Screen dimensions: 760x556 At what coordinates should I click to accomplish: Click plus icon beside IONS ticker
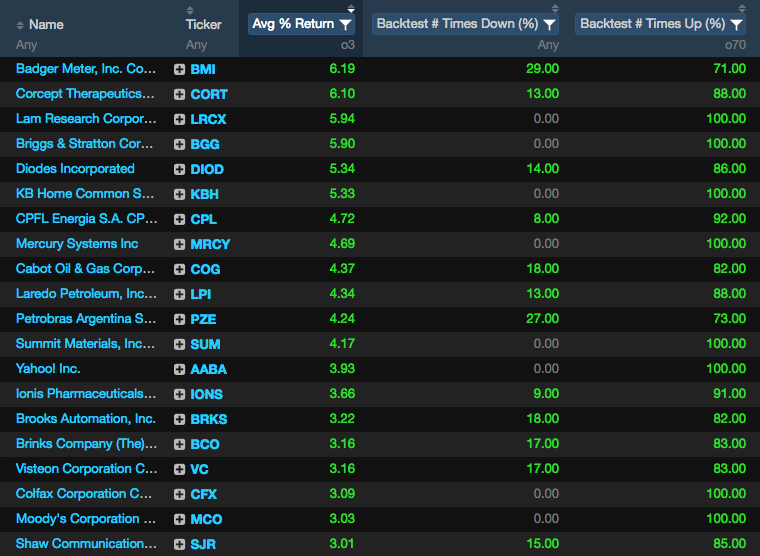click(x=179, y=394)
